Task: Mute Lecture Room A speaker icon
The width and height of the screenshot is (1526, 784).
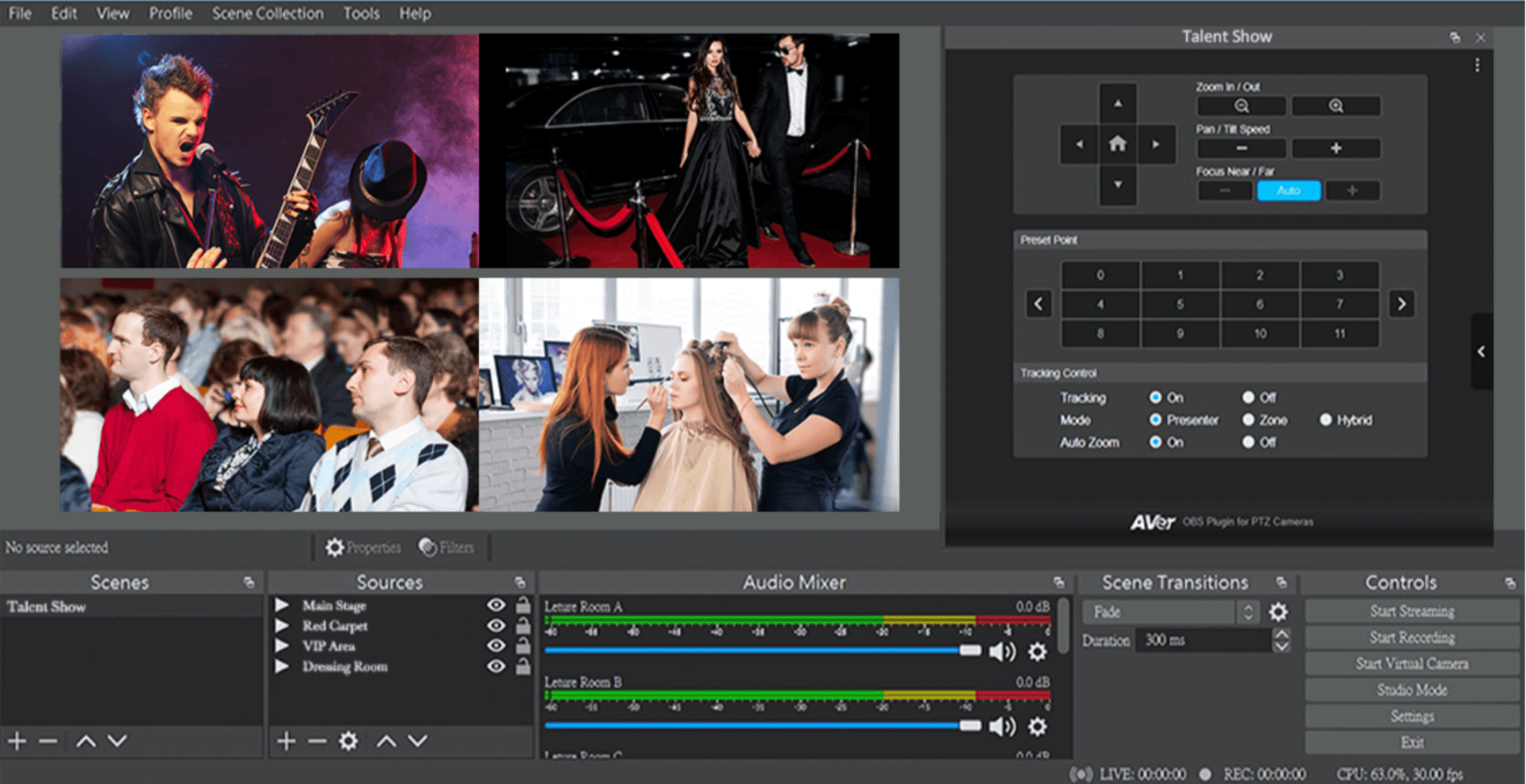Action: tap(1002, 652)
